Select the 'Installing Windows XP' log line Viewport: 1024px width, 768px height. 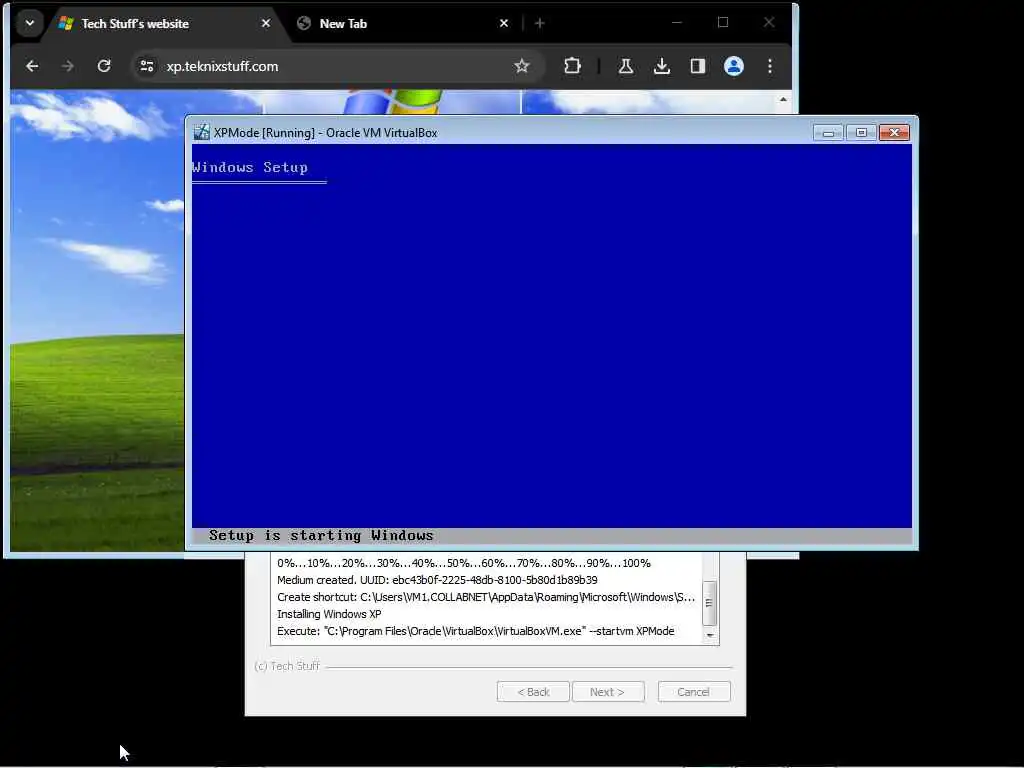tap(329, 614)
